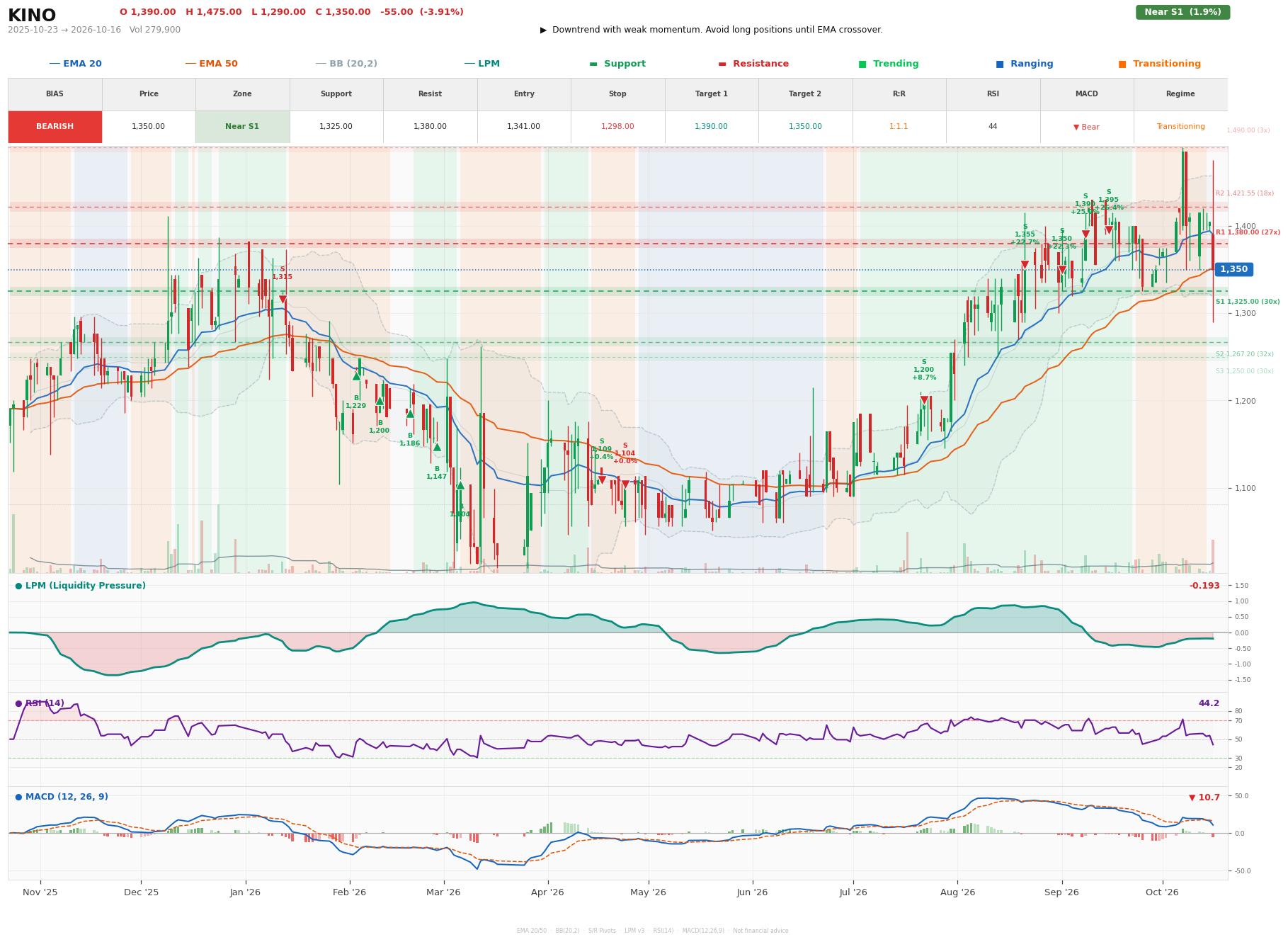Screen dimensions: 1288x942
Task: Click the Stop value 1,298.00
Action: (x=617, y=127)
